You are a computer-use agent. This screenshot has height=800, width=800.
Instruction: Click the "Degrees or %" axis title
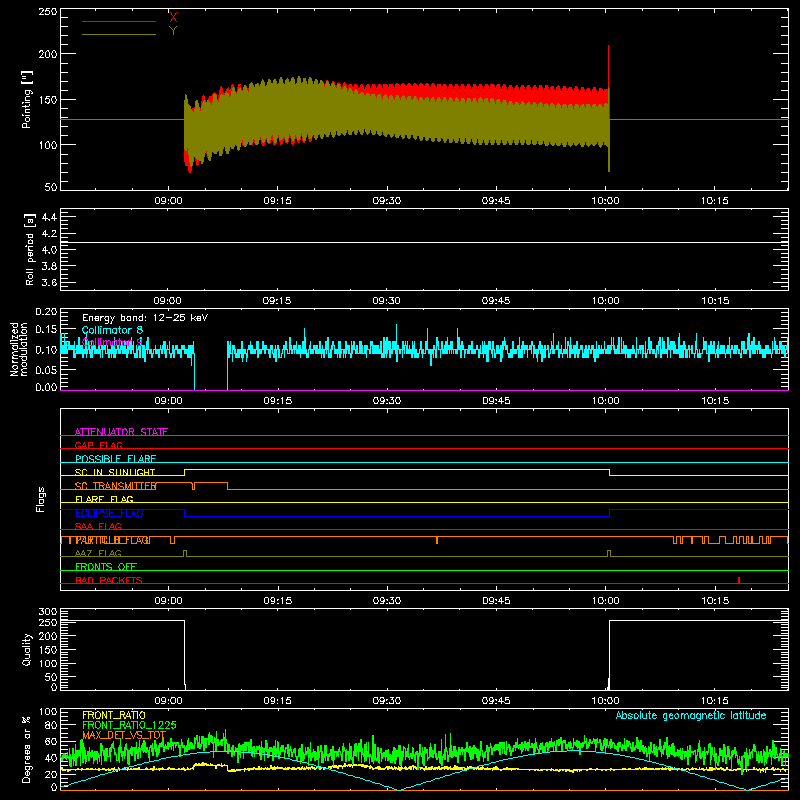pos(27,749)
